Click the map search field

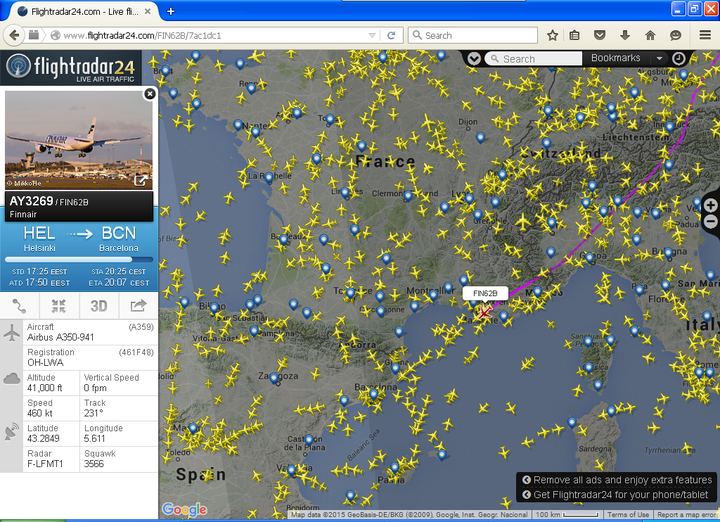point(534,59)
